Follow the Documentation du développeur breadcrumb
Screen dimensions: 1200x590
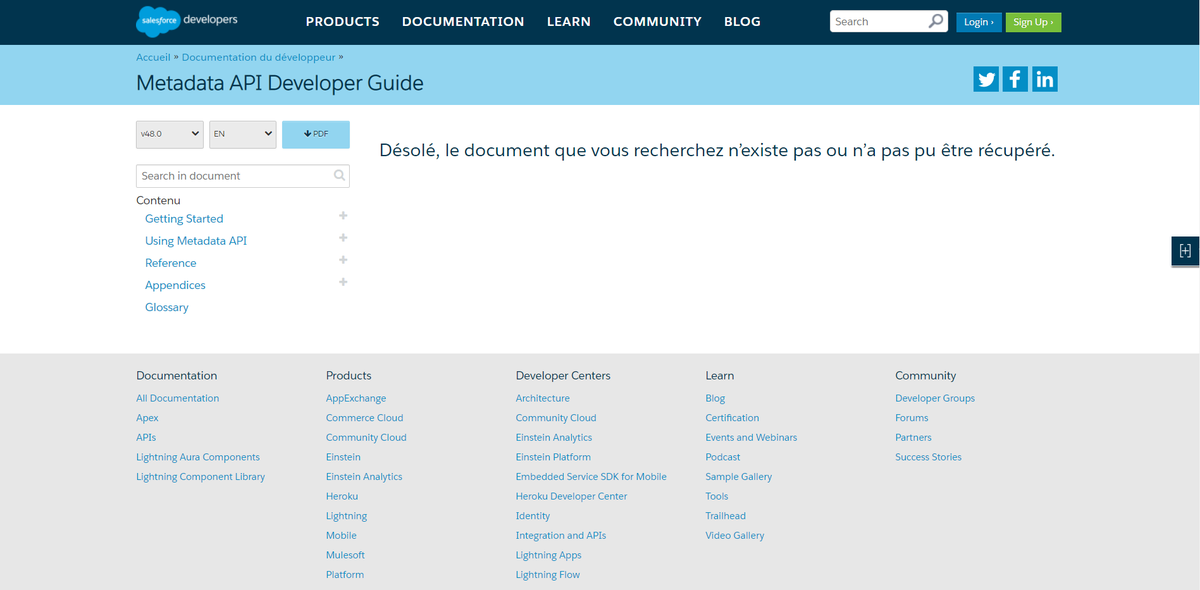(259, 57)
